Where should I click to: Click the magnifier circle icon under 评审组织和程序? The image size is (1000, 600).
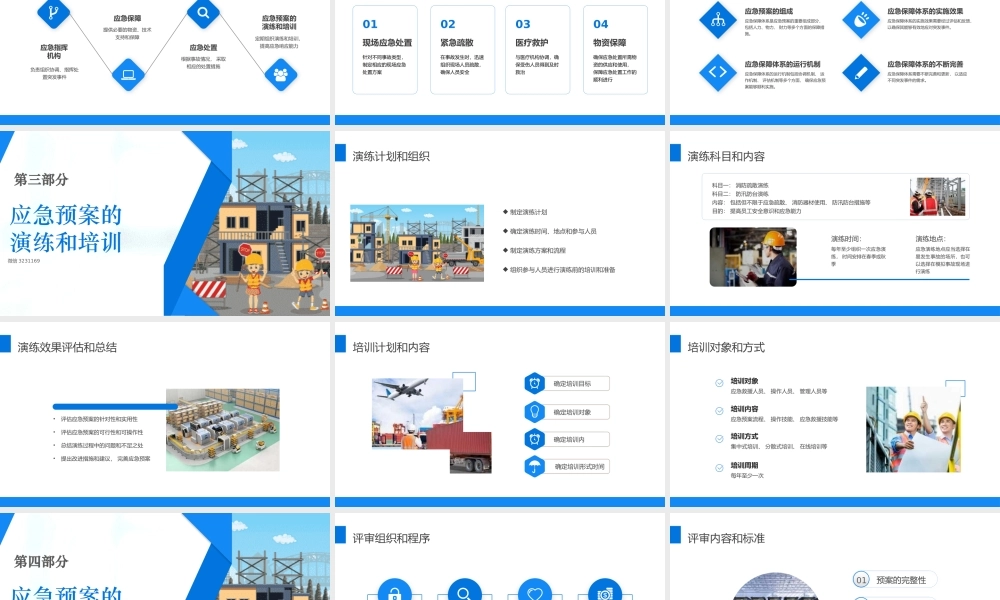coord(464,590)
